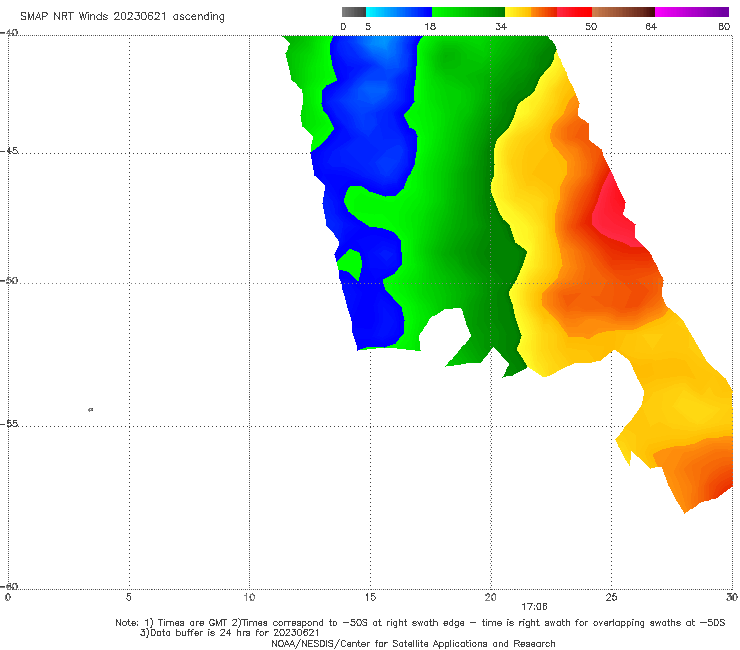Click the x-axis longitude label '10'
This screenshot has width=740, height=650.
pyautogui.click(x=249, y=597)
